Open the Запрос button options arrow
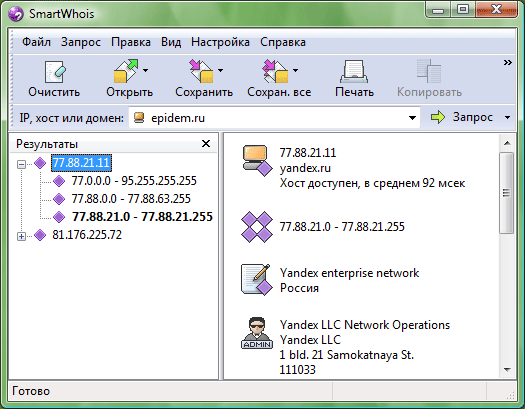 pyautogui.click(x=507, y=117)
